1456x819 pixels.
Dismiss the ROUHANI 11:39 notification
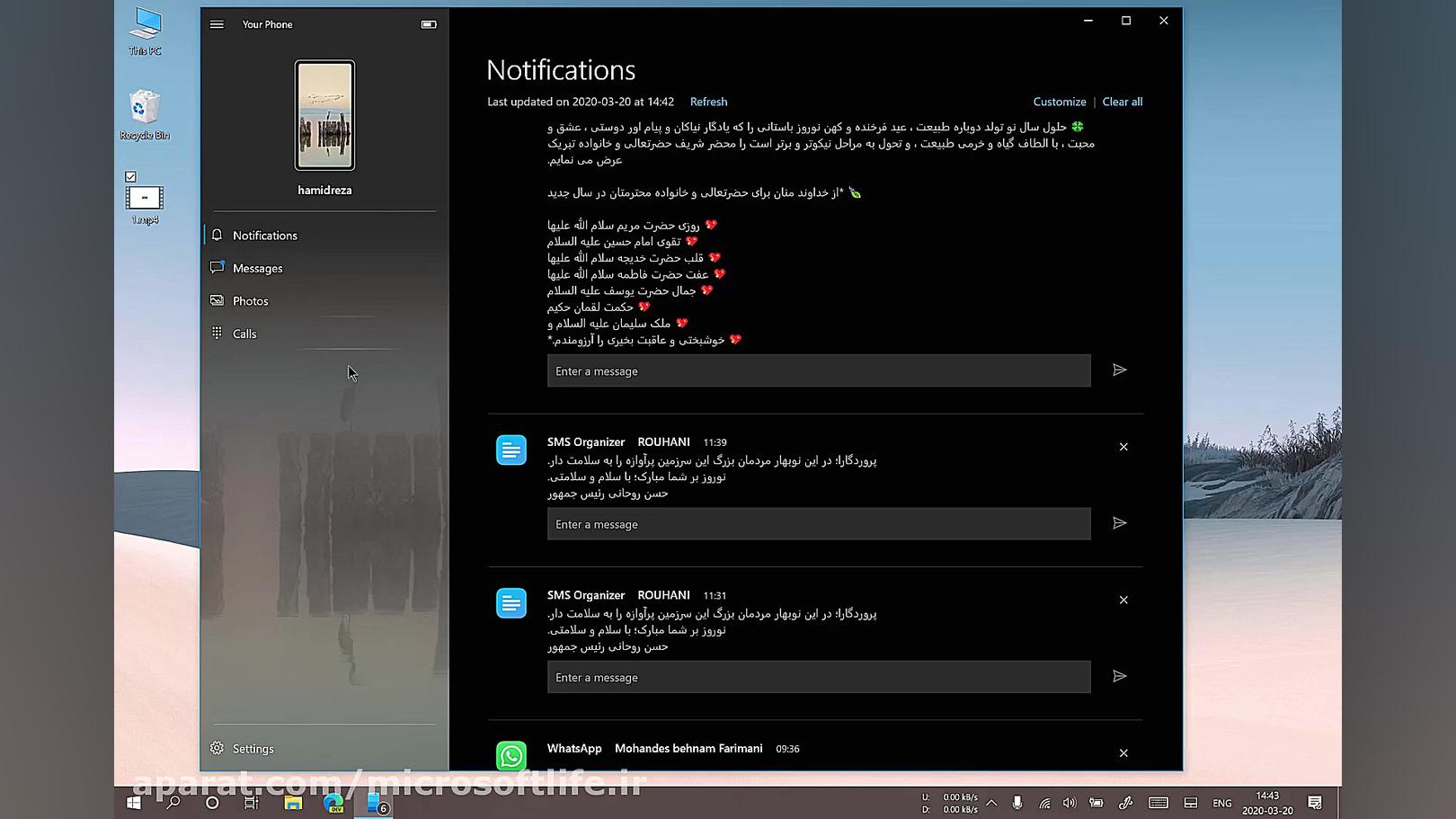coord(1123,447)
